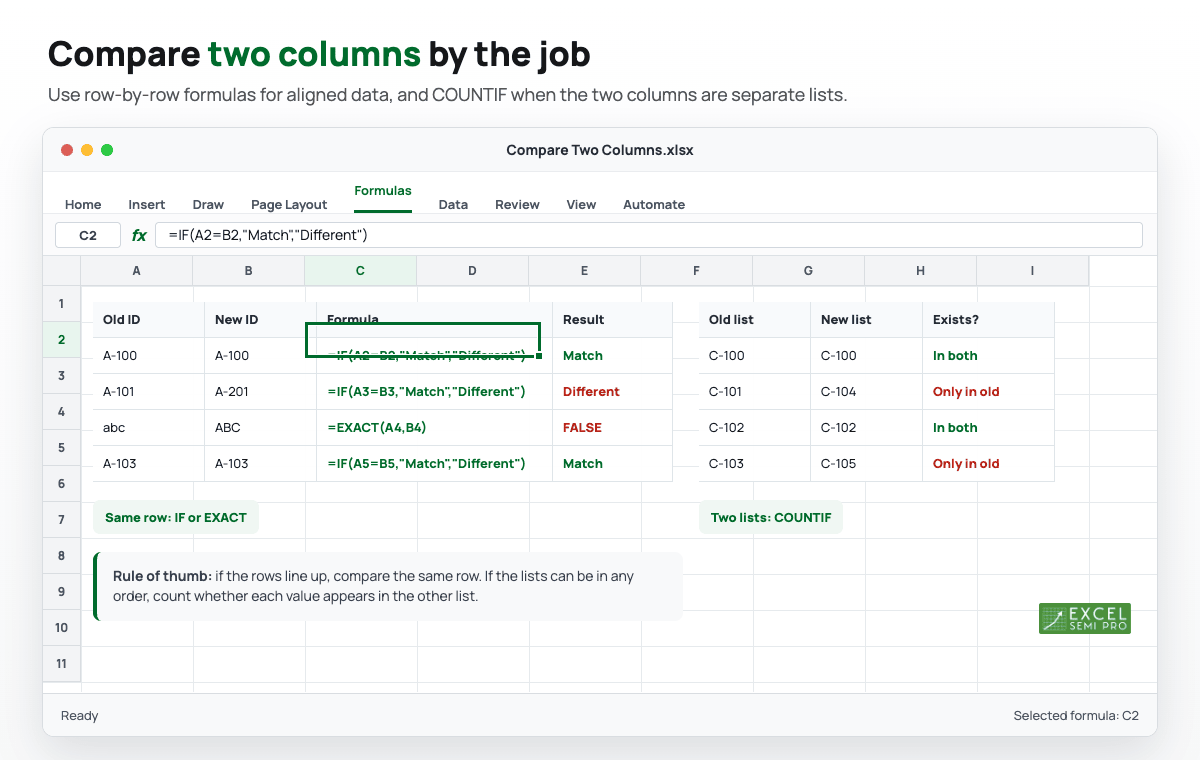
Task: Open the Home ribbon tab
Action: click(x=83, y=204)
